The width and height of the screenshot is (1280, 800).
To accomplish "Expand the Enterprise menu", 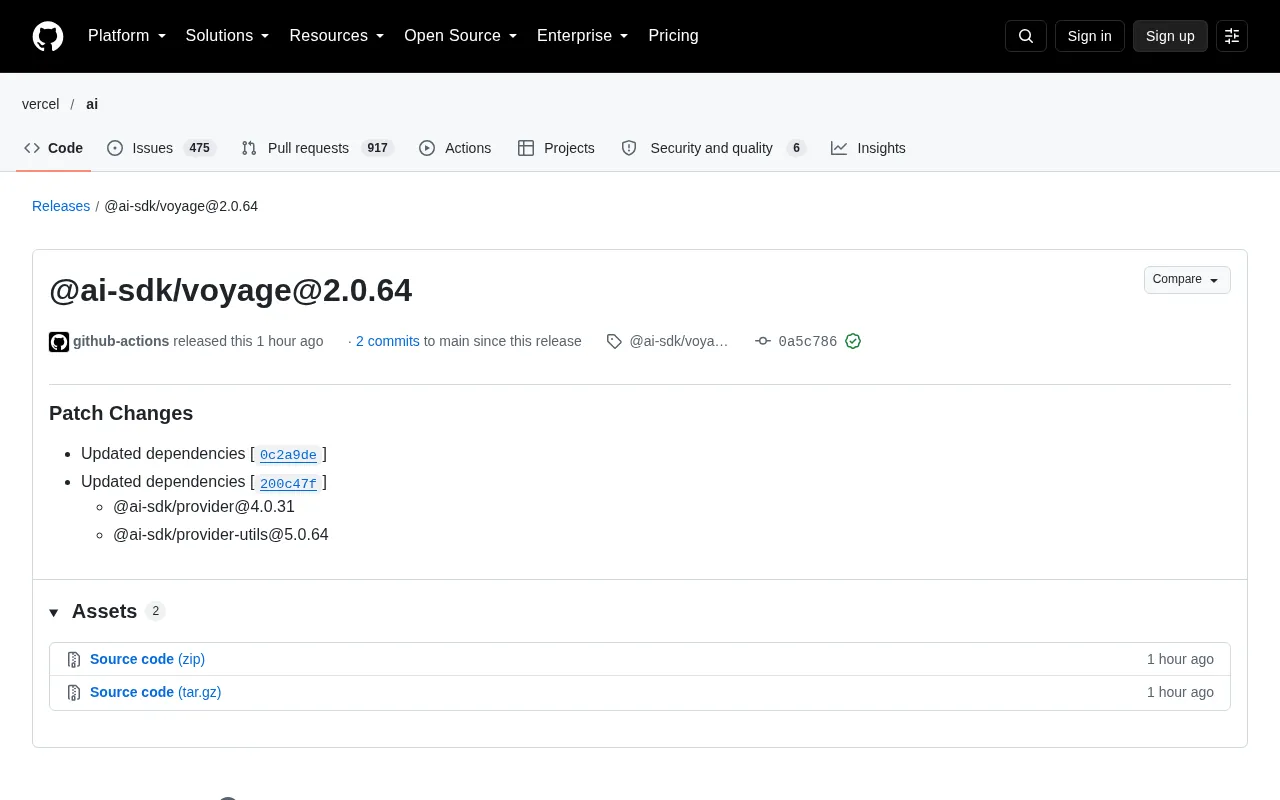I will point(583,36).
